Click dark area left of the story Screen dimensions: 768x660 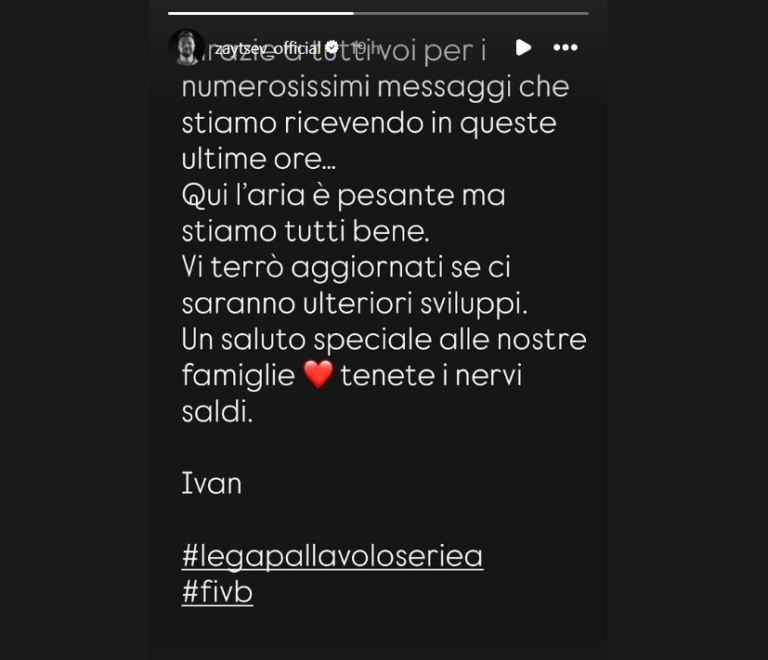click(74, 330)
